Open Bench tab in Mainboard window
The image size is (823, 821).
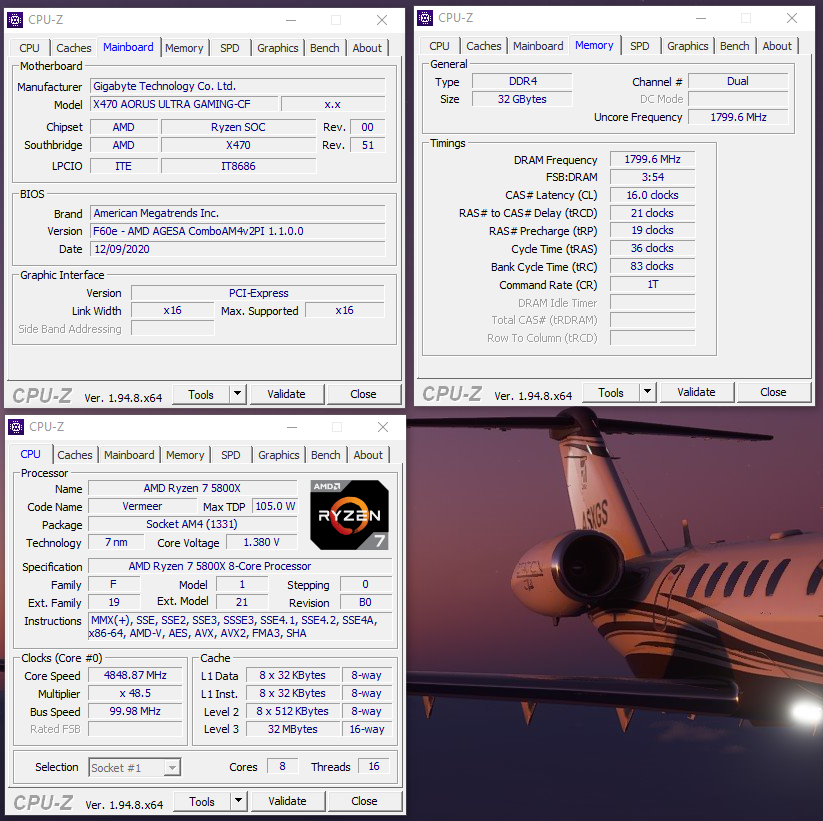pos(325,48)
